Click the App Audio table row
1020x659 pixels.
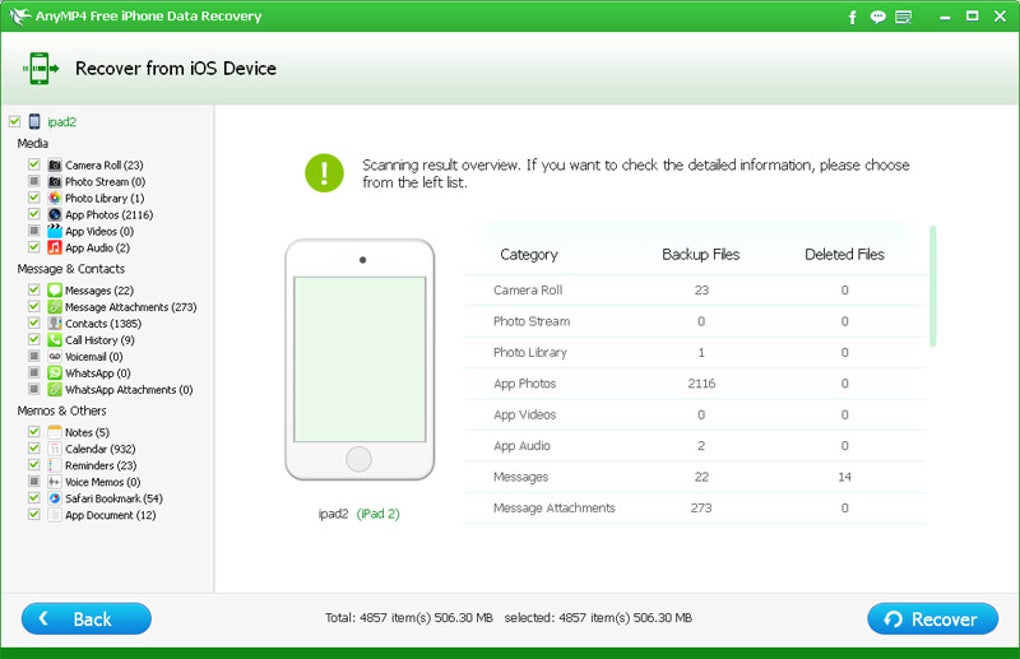click(694, 446)
